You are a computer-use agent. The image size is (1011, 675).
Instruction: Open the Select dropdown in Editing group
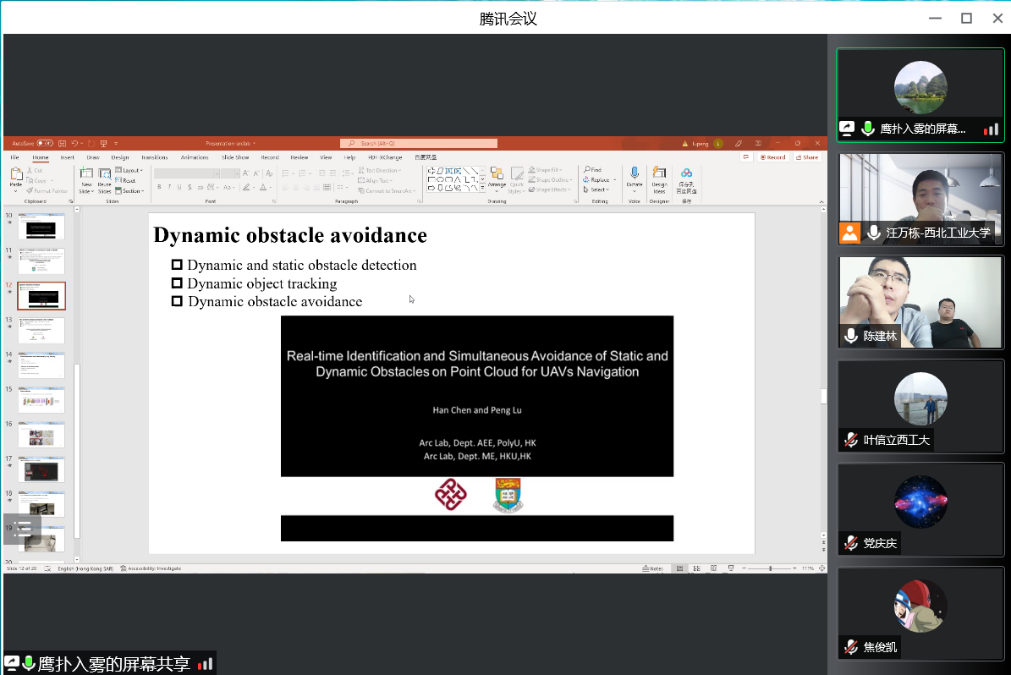(x=597, y=190)
